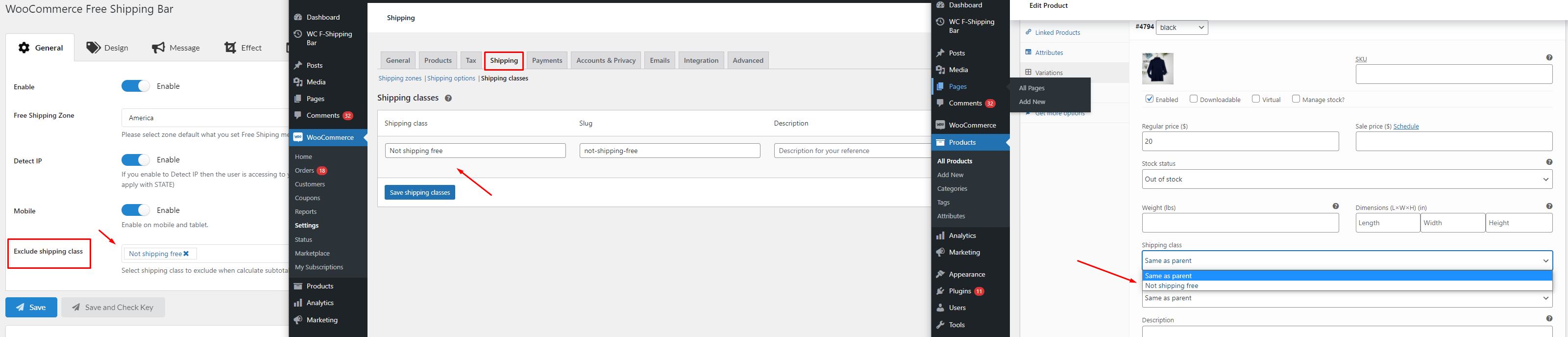This screenshot has height=337, width=1568.
Task: Open Pages icon in right sidebar
Action: coord(940,86)
